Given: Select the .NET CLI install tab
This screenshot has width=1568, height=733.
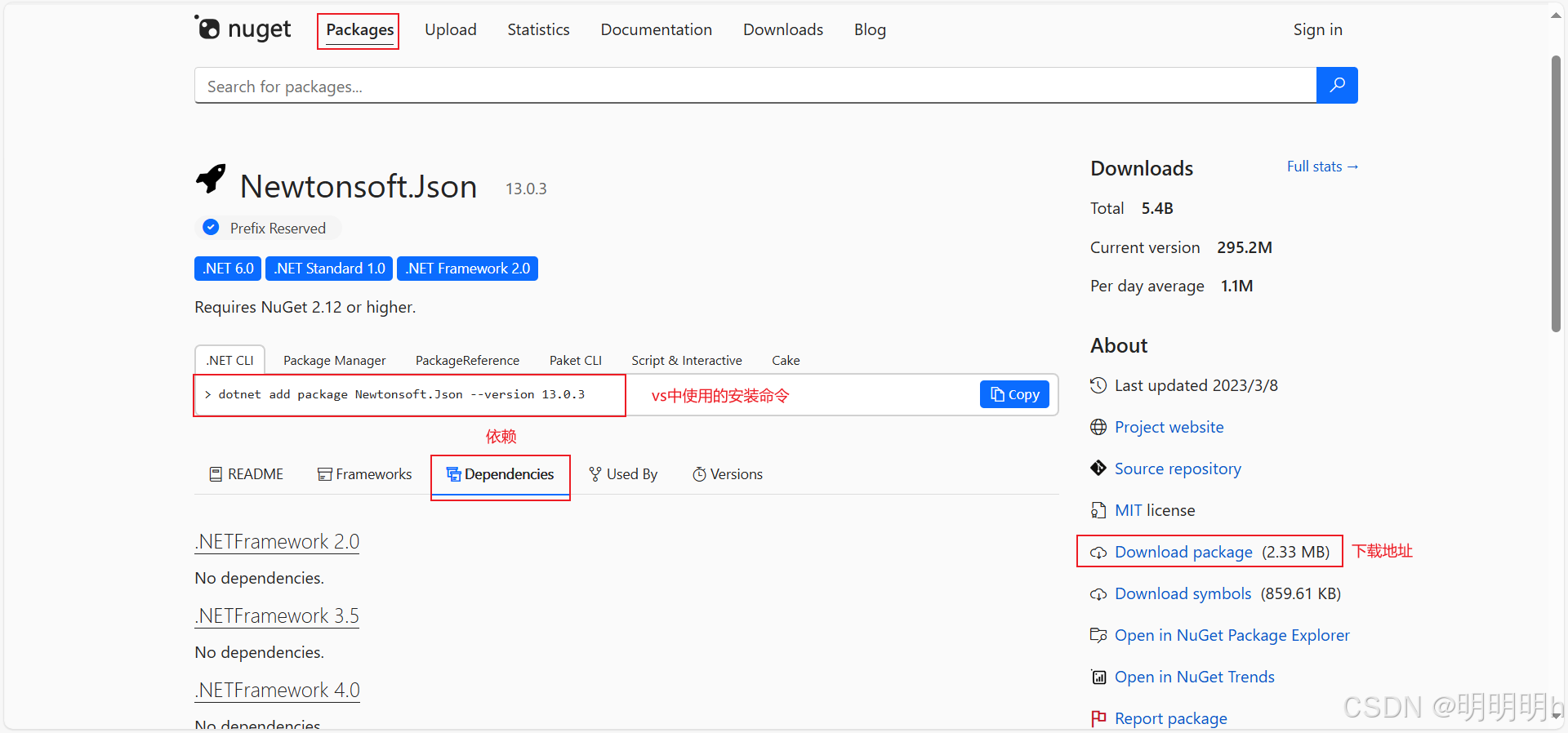Looking at the screenshot, I should pos(229,360).
